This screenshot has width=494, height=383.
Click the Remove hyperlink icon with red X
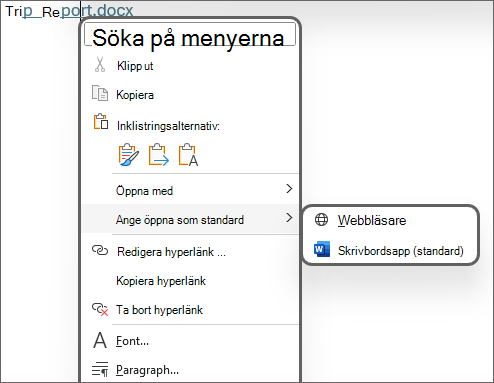[x=100, y=309]
